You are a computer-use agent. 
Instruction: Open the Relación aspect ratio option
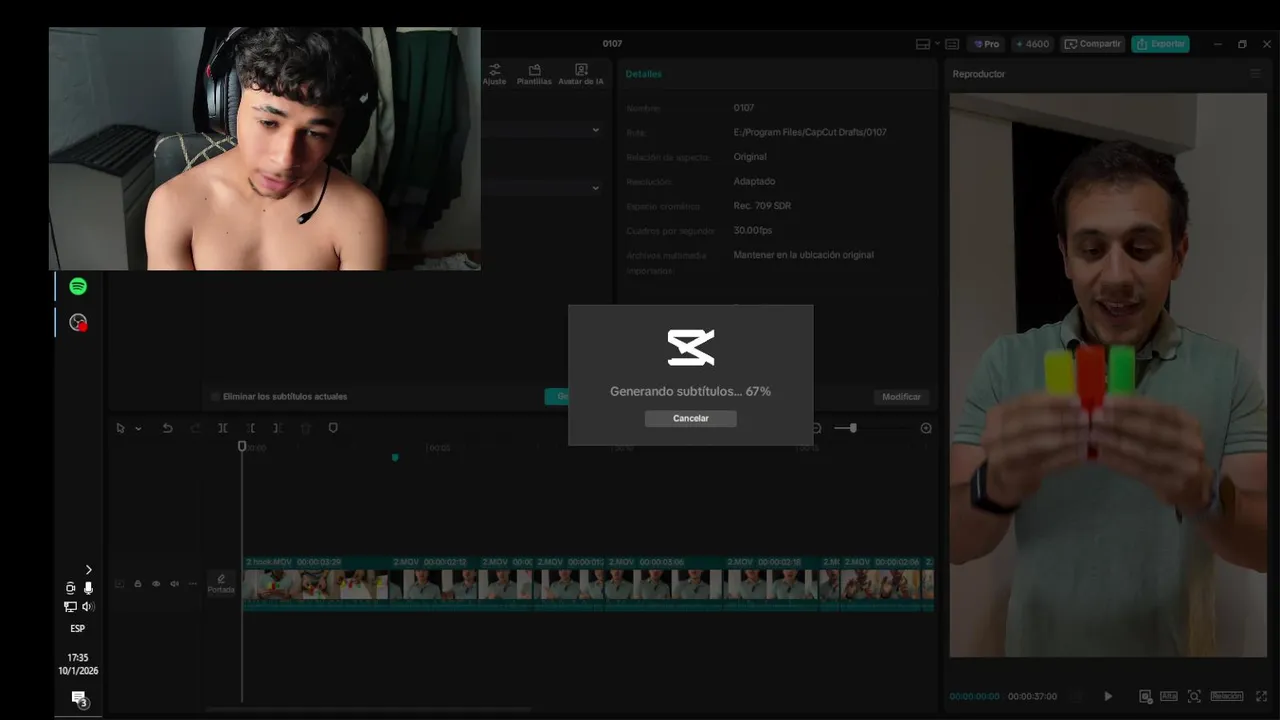1227,696
